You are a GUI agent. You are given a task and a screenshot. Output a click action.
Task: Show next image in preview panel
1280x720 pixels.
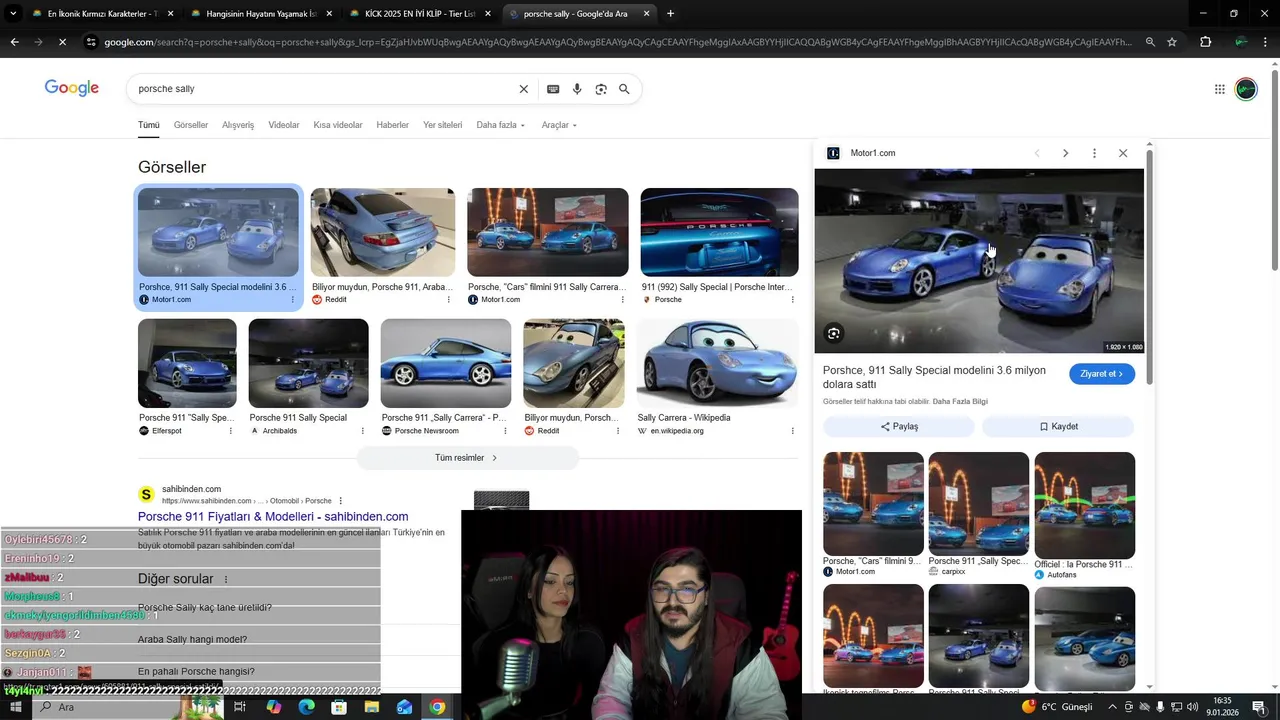pyautogui.click(x=1065, y=153)
